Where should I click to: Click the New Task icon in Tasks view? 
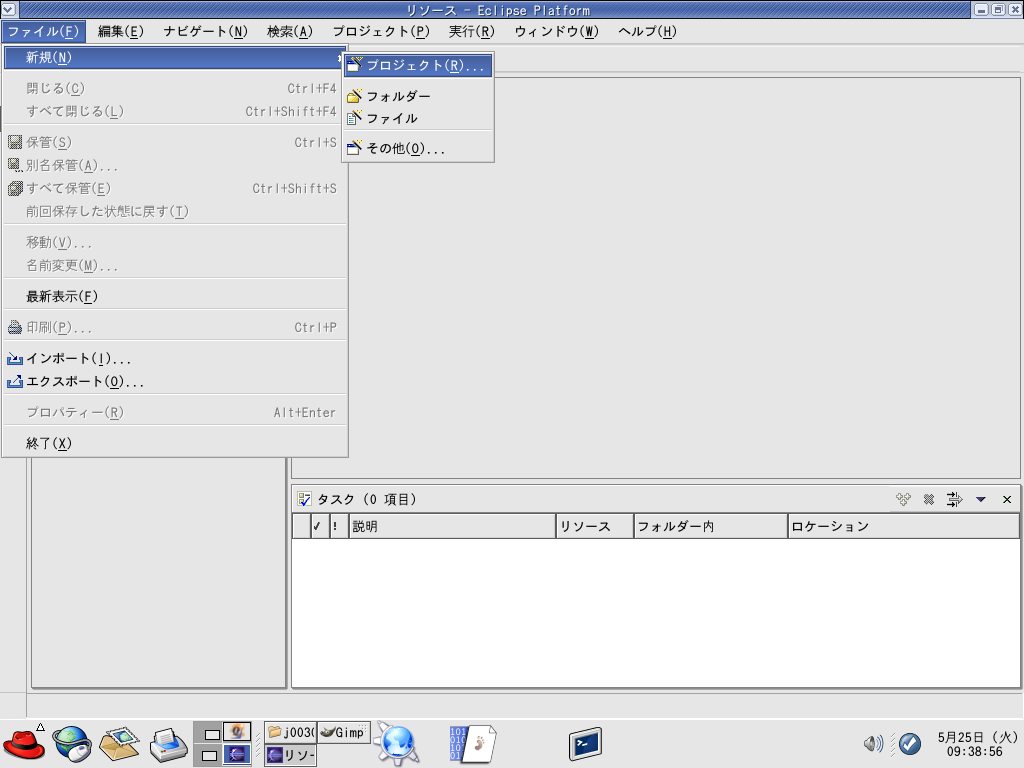tap(903, 500)
